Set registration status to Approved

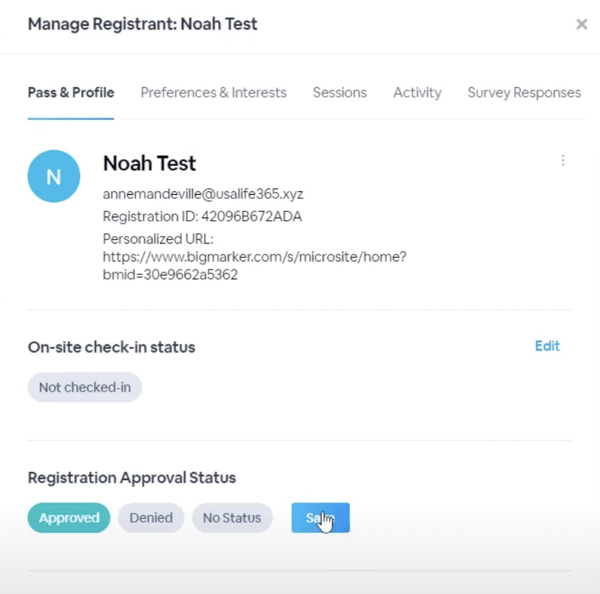point(69,518)
